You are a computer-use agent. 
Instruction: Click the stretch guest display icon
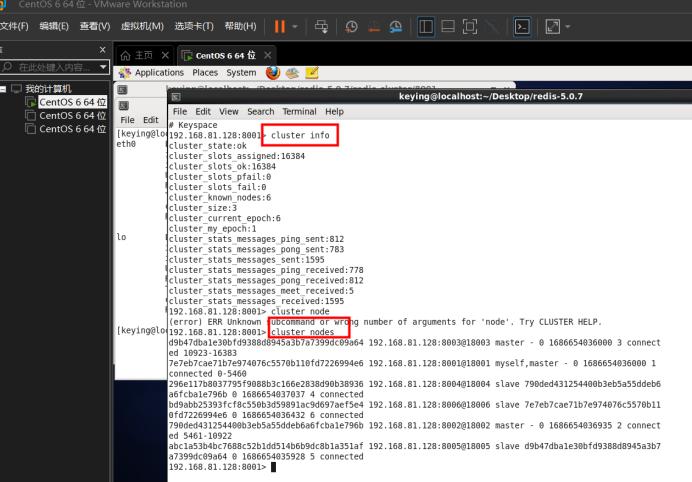[553, 26]
